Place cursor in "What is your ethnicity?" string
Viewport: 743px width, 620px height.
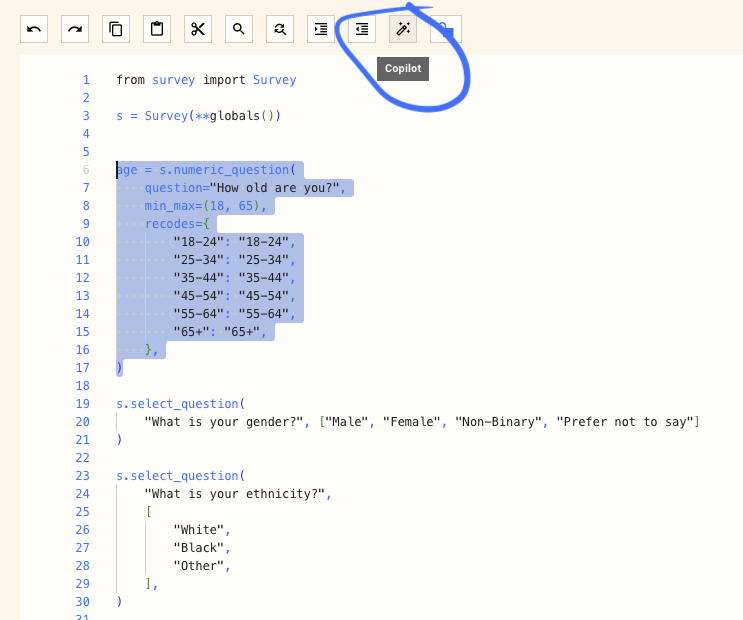235,494
